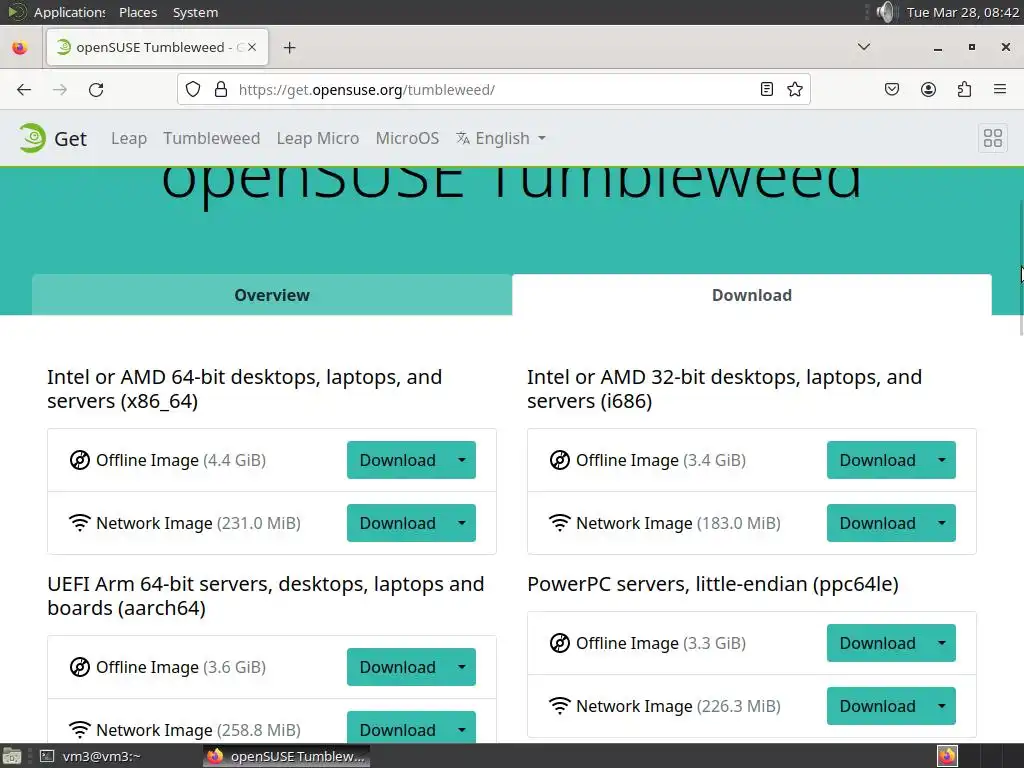The height and width of the screenshot is (768, 1024).
Task: Save page to Pocket
Action: pos(891,89)
